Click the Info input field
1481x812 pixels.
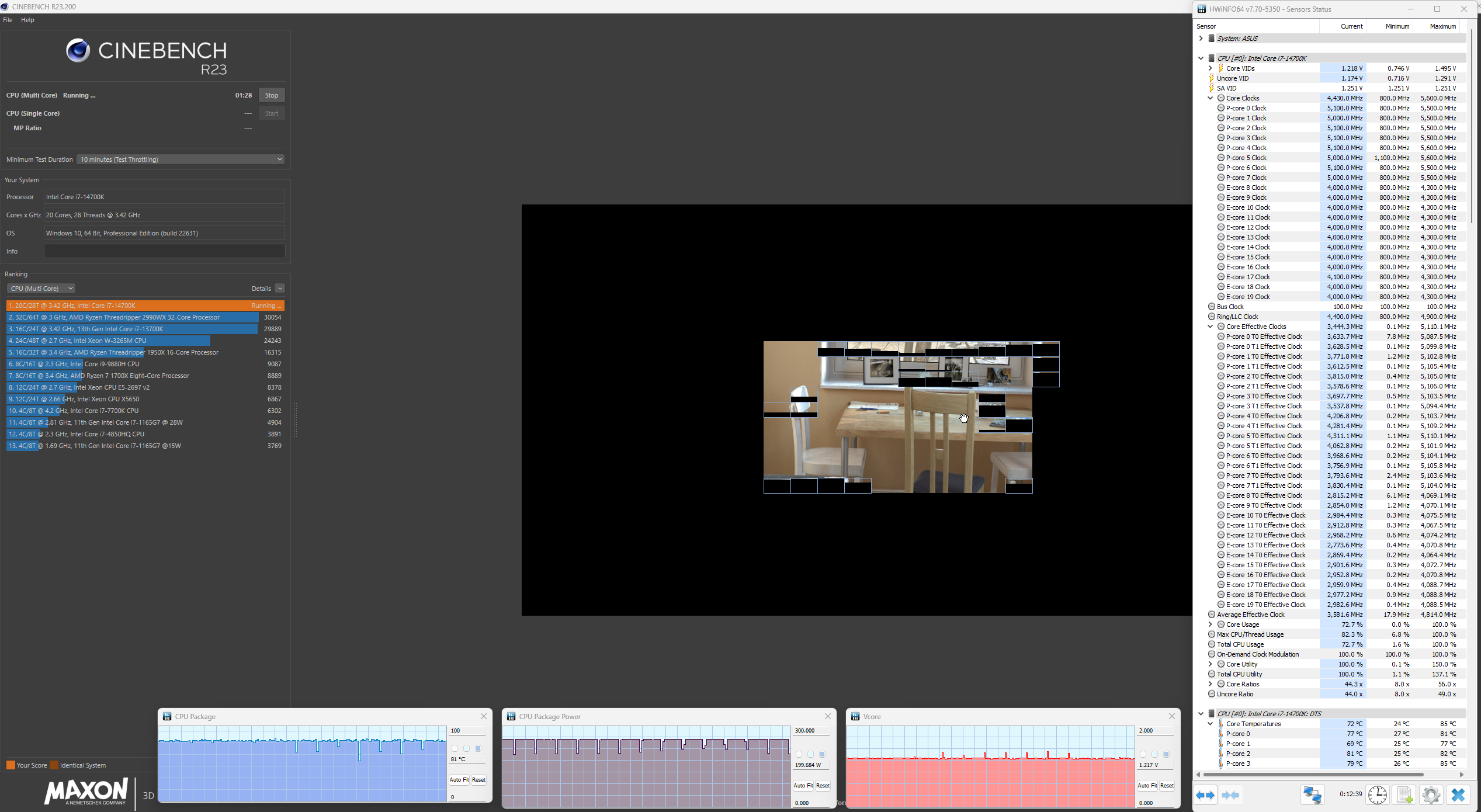pos(164,251)
